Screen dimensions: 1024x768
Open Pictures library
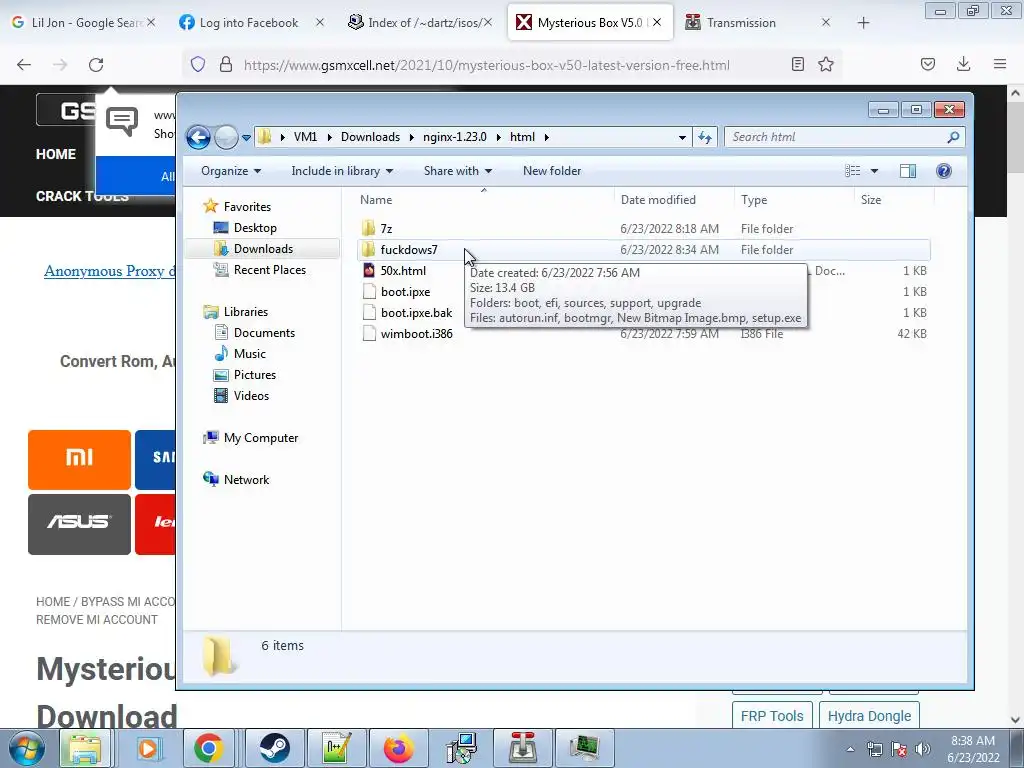(255, 374)
